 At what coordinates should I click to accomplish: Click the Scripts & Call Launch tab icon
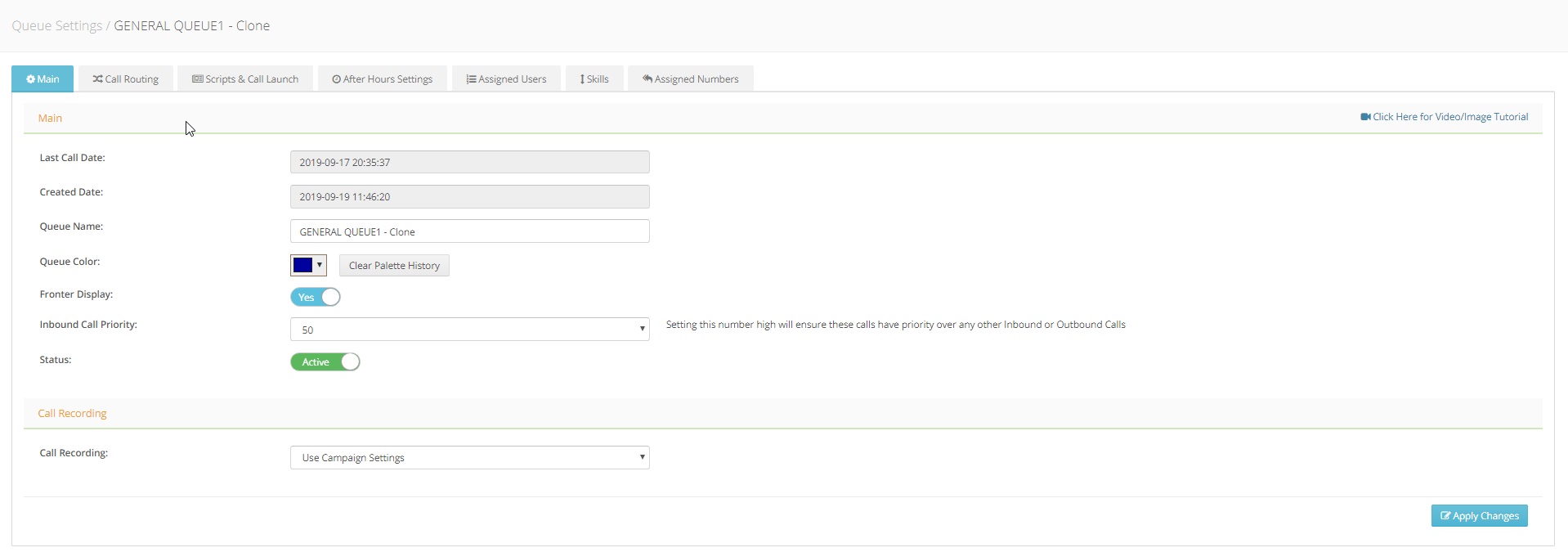coord(198,79)
